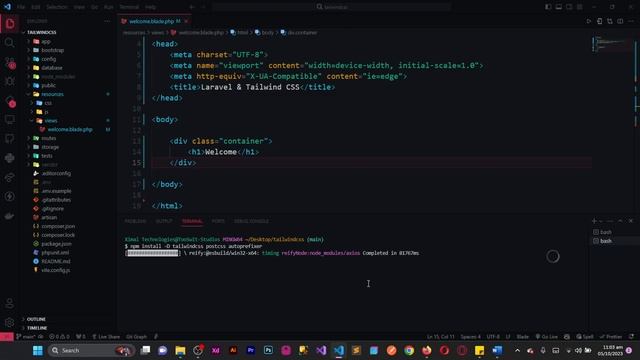Click New Terminal plus icon
Screen dimensions: 640x360
[594, 221]
